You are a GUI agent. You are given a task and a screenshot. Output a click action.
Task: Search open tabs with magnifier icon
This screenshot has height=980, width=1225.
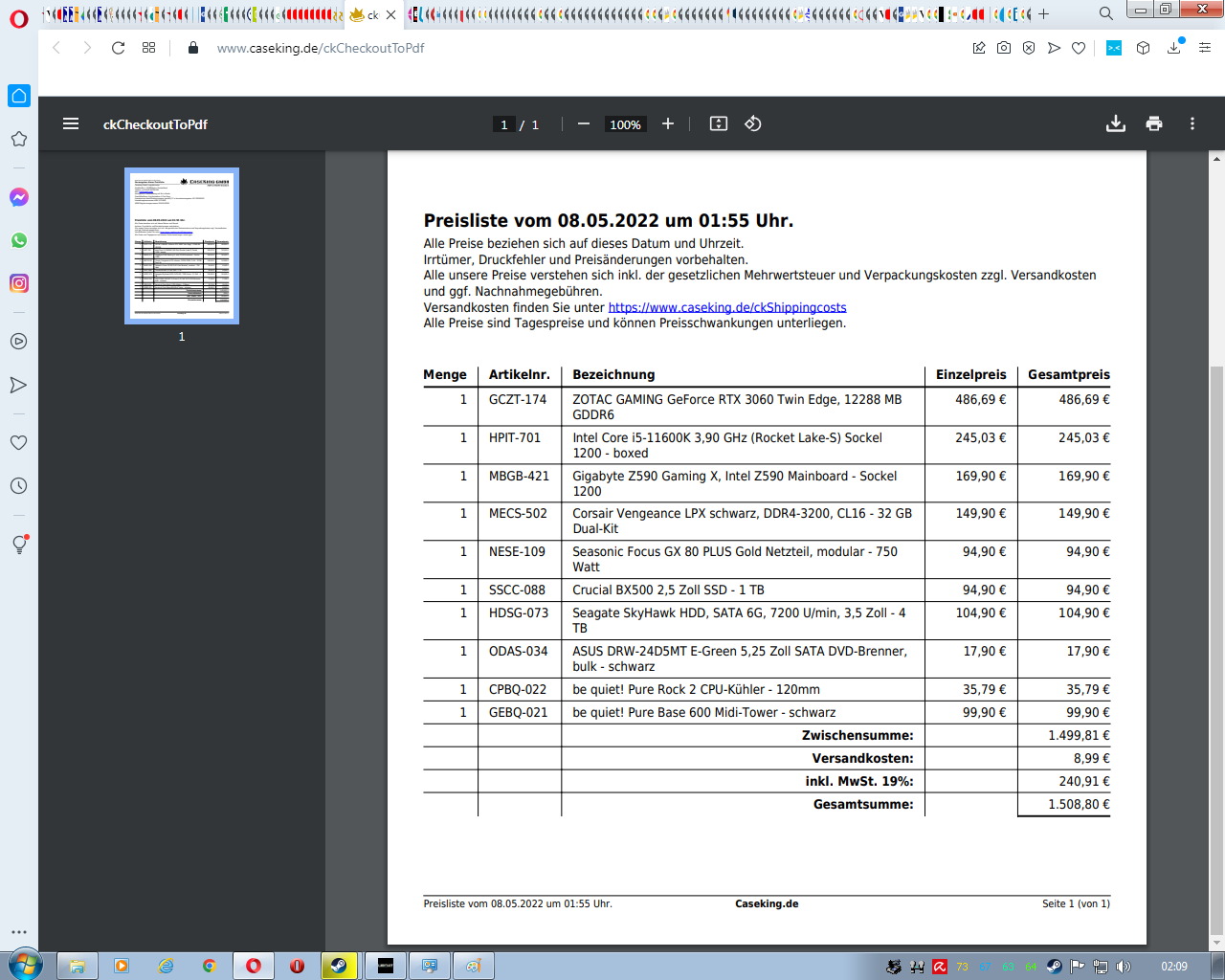pyautogui.click(x=1106, y=13)
